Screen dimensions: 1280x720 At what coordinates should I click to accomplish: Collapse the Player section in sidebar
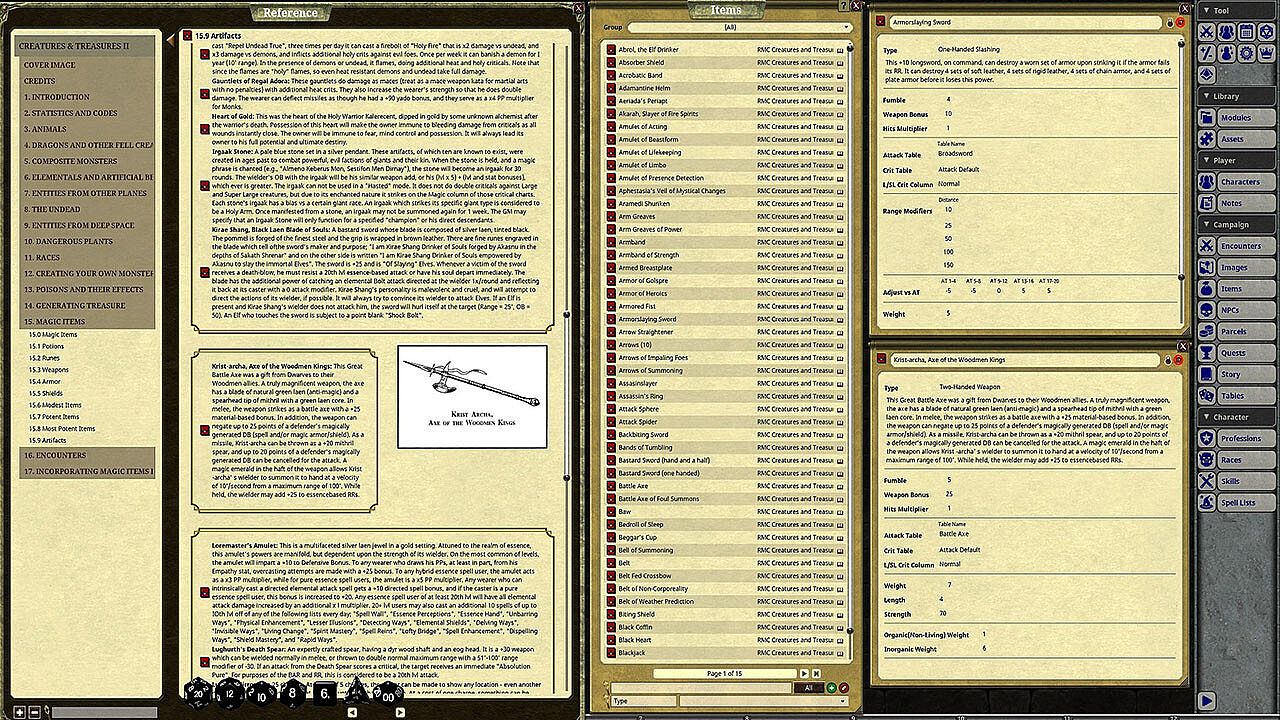(1237, 160)
